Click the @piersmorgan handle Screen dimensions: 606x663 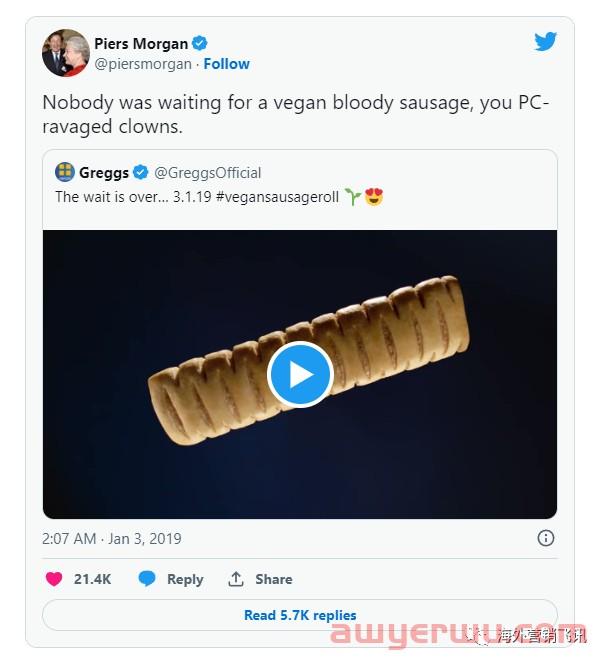(143, 63)
